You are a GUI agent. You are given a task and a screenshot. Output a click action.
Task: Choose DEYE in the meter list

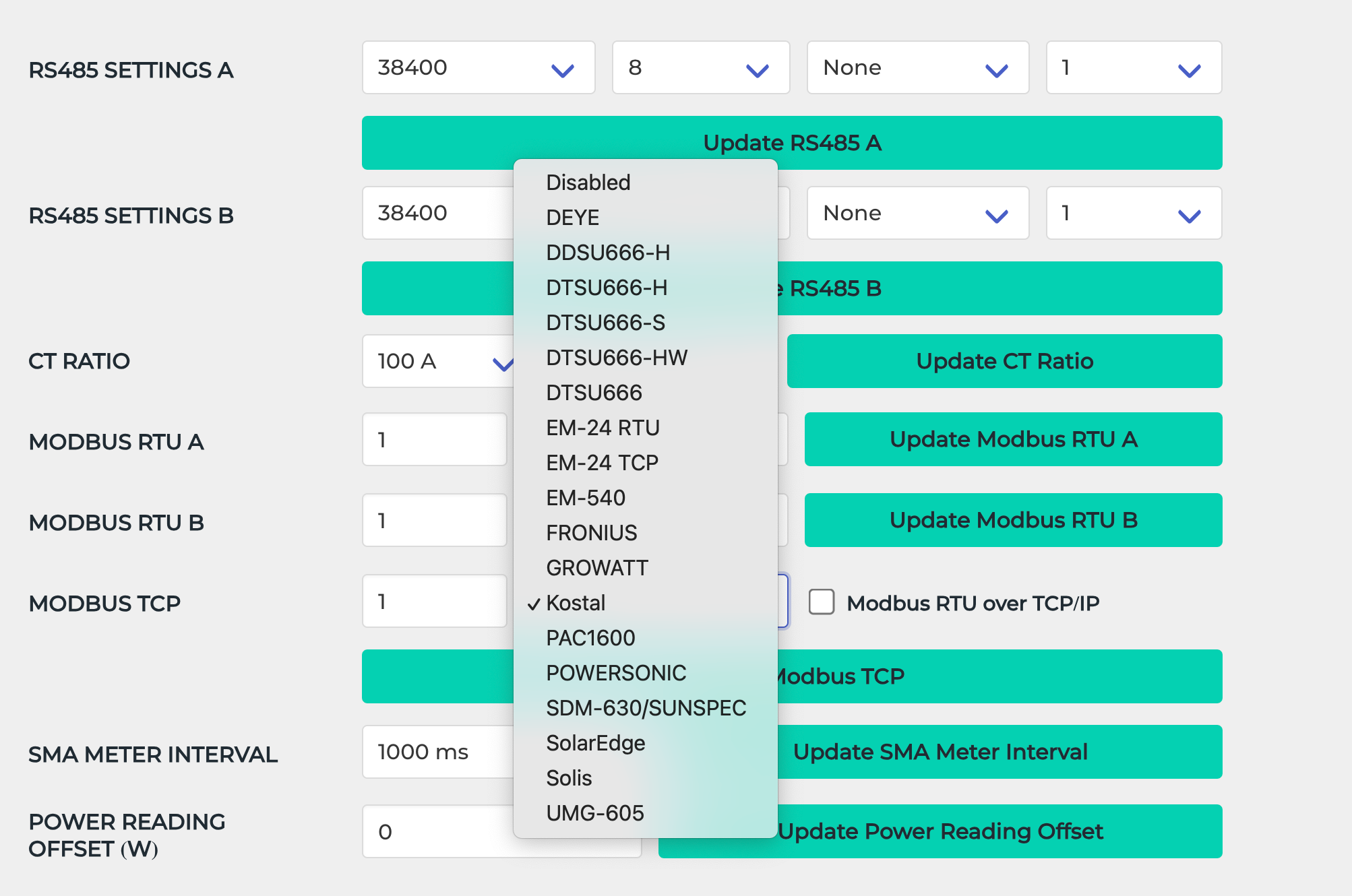click(572, 218)
